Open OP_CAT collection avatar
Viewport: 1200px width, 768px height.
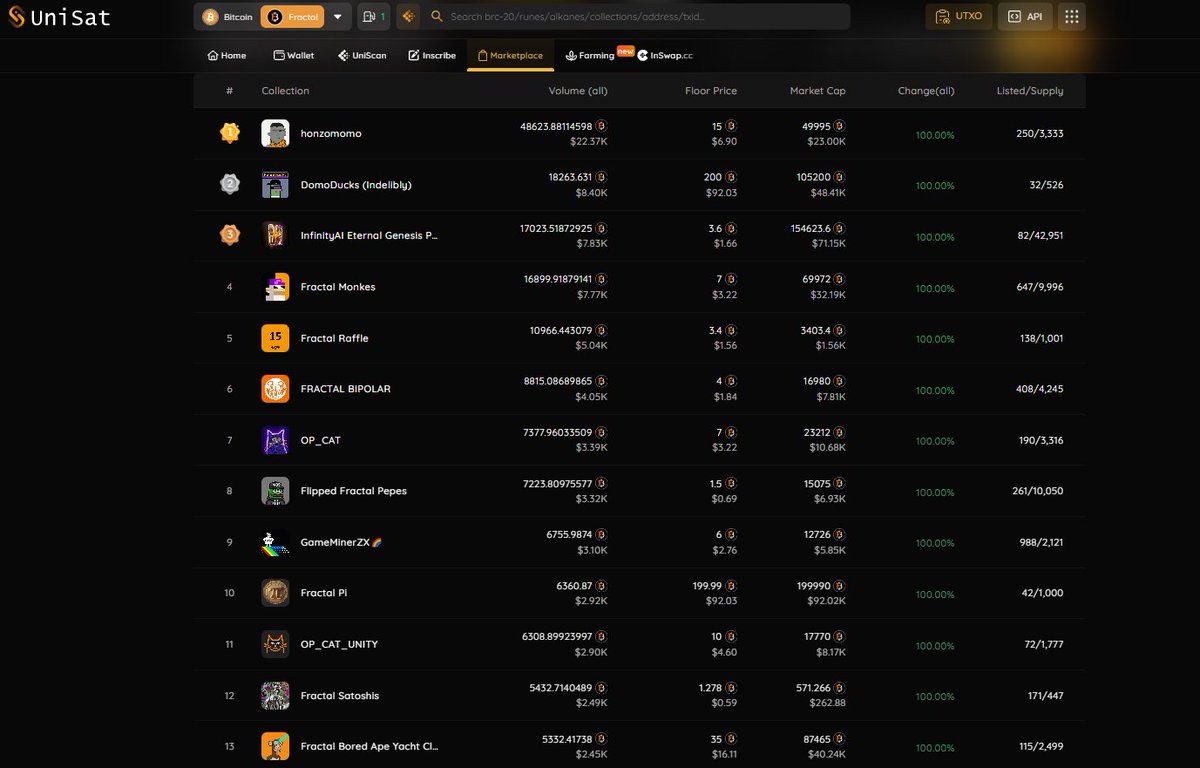click(x=275, y=440)
